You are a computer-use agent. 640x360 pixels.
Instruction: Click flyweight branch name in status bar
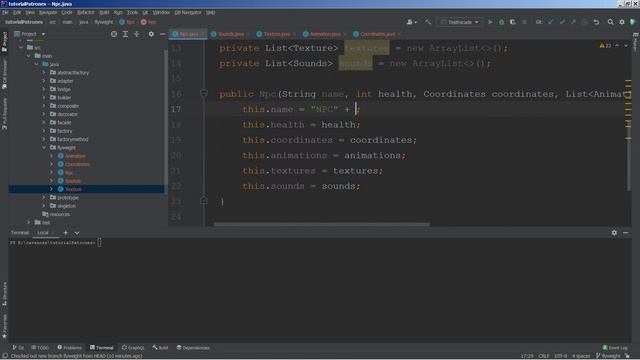point(608,356)
